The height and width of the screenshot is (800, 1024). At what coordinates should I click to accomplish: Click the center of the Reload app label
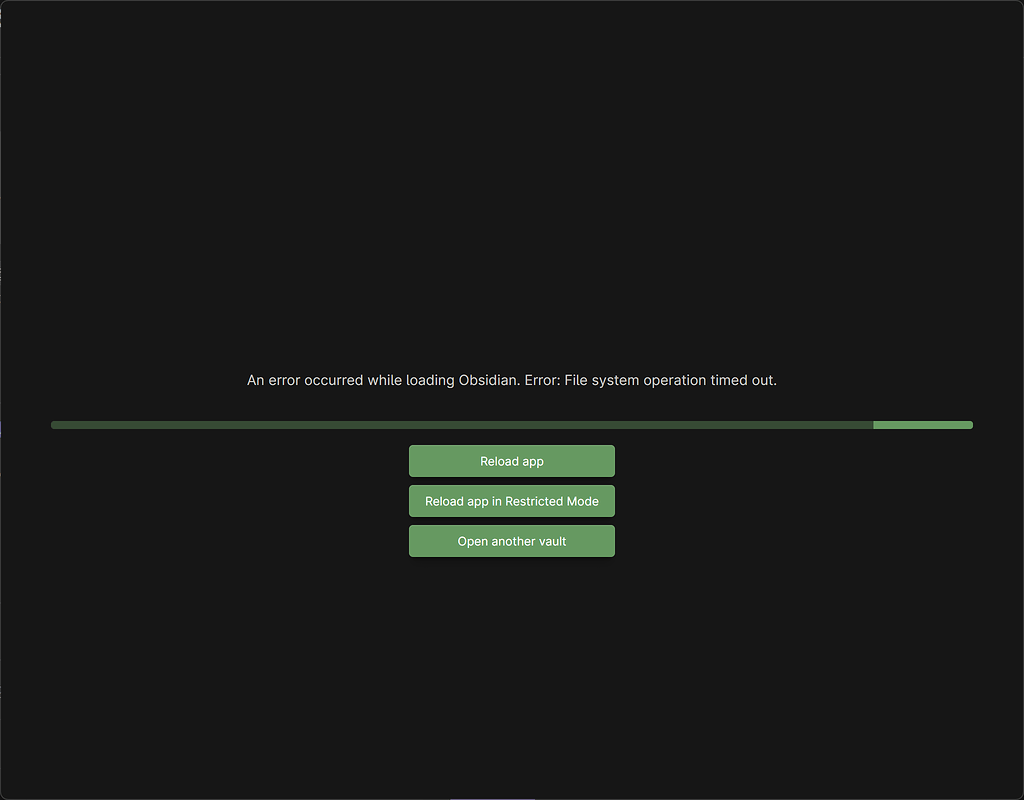tap(511, 461)
